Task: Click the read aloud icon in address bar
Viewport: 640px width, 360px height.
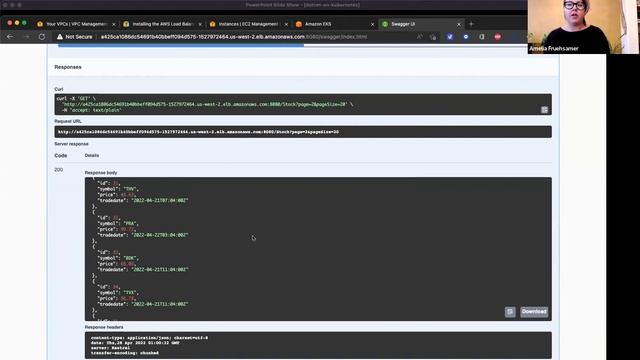Action: pyautogui.click(x=420, y=37)
